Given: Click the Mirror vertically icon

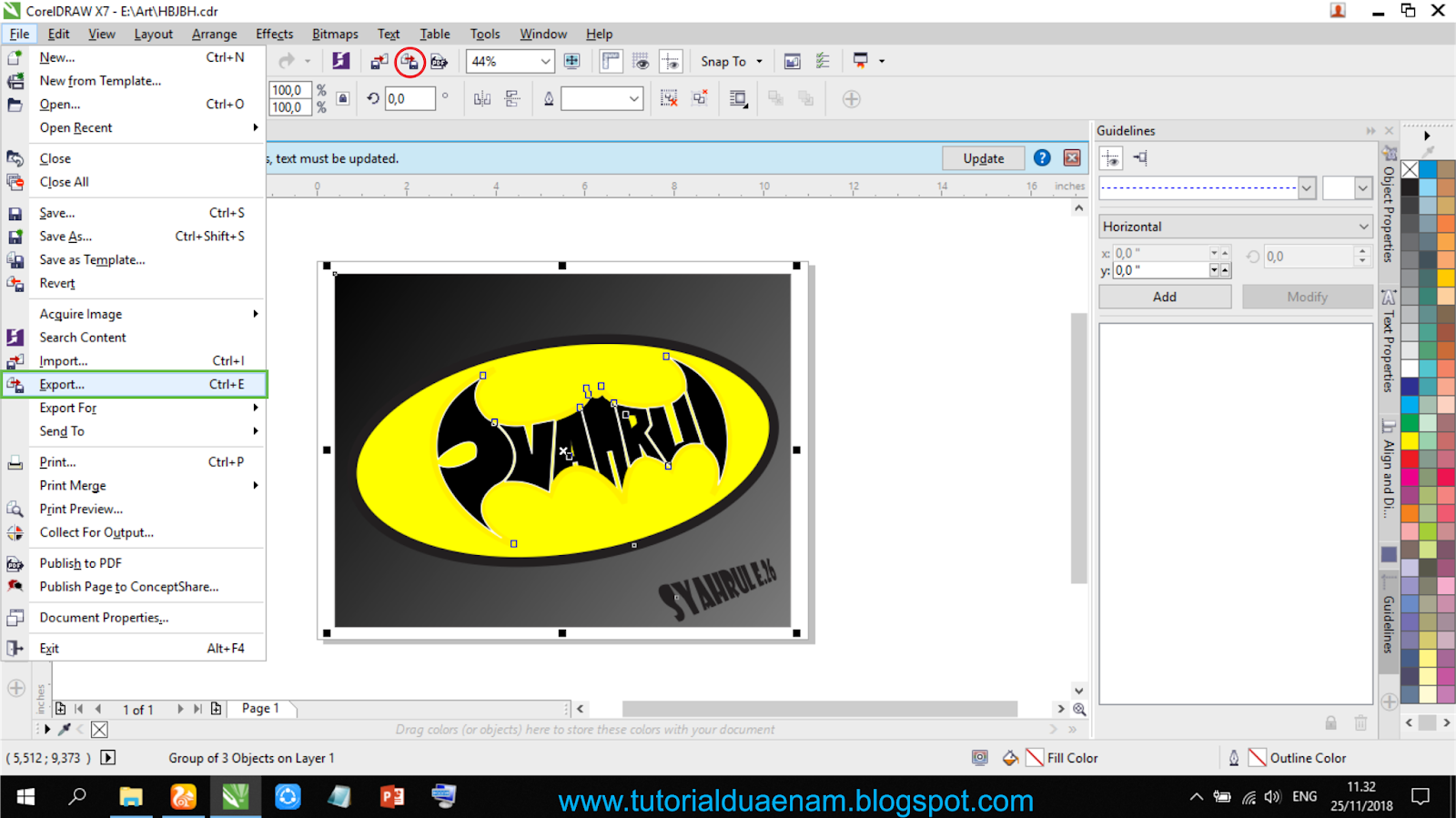Looking at the screenshot, I should pyautogui.click(x=512, y=98).
